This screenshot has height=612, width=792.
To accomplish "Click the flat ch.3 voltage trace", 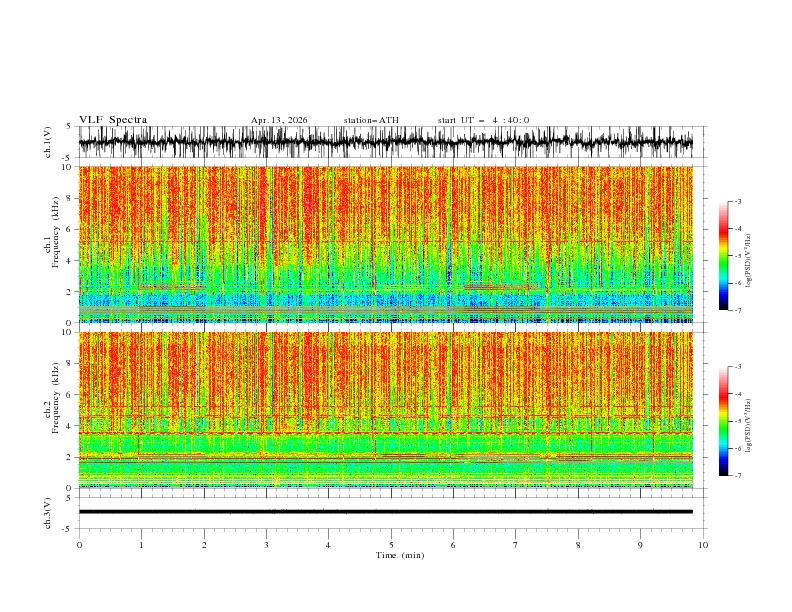I will pyautogui.click(x=386, y=512).
